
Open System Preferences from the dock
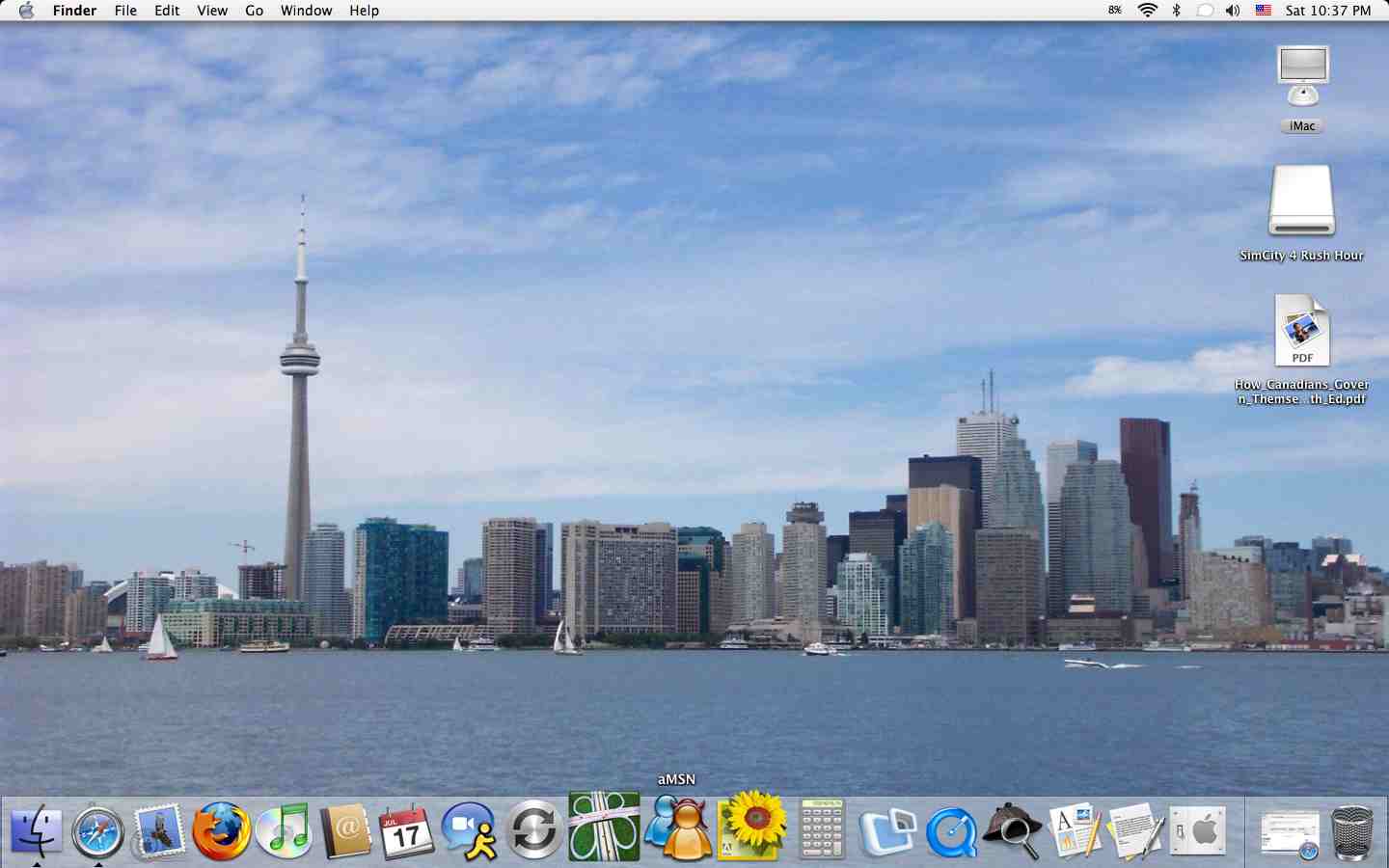pos(1198,831)
